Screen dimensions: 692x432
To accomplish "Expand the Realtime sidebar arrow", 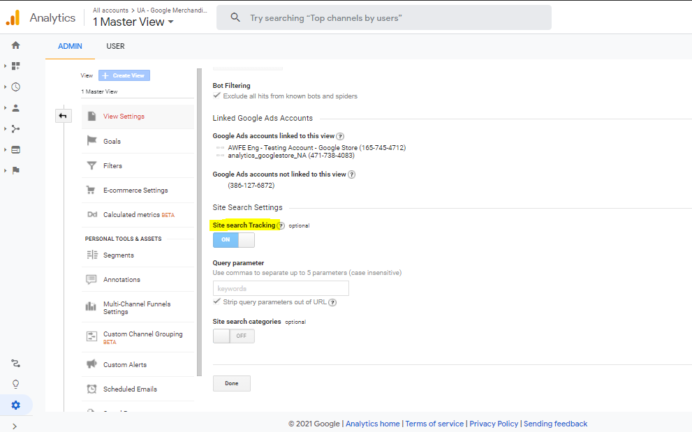I will coord(5,87).
